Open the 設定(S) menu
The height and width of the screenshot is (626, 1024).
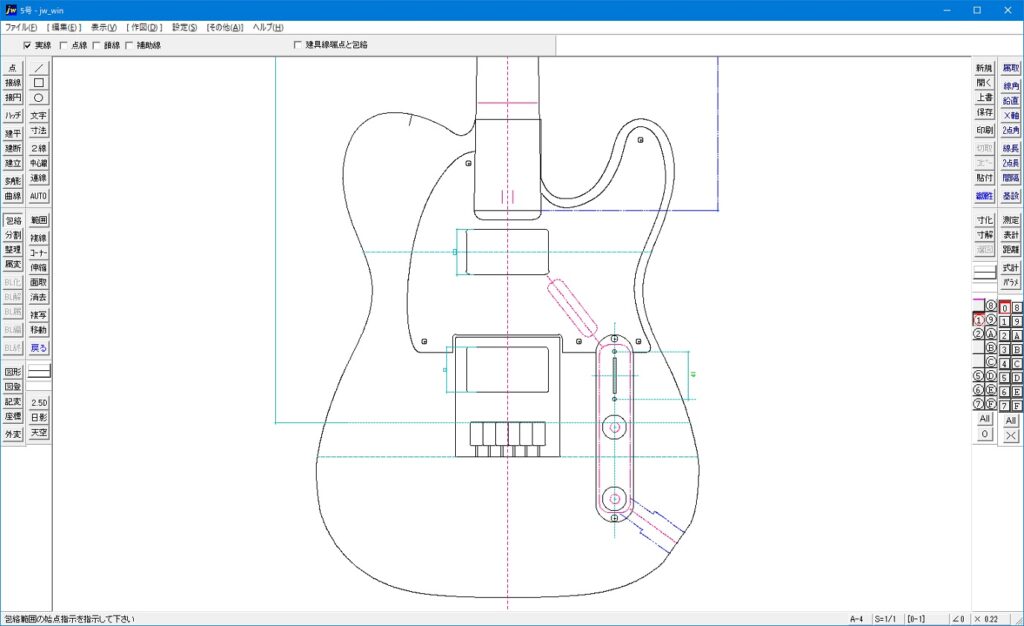click(x=184, y=27)
